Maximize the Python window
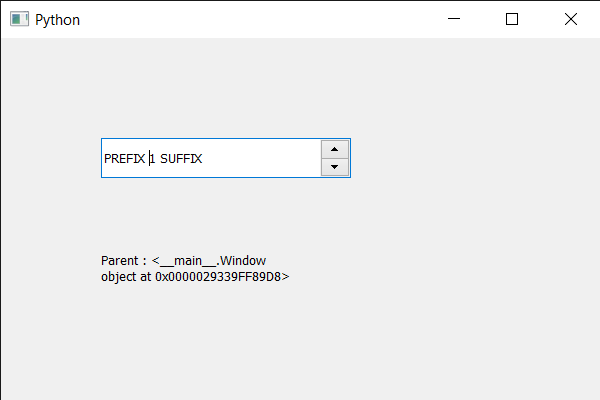This screenshot has height=400, width=600. coord(512,19)
